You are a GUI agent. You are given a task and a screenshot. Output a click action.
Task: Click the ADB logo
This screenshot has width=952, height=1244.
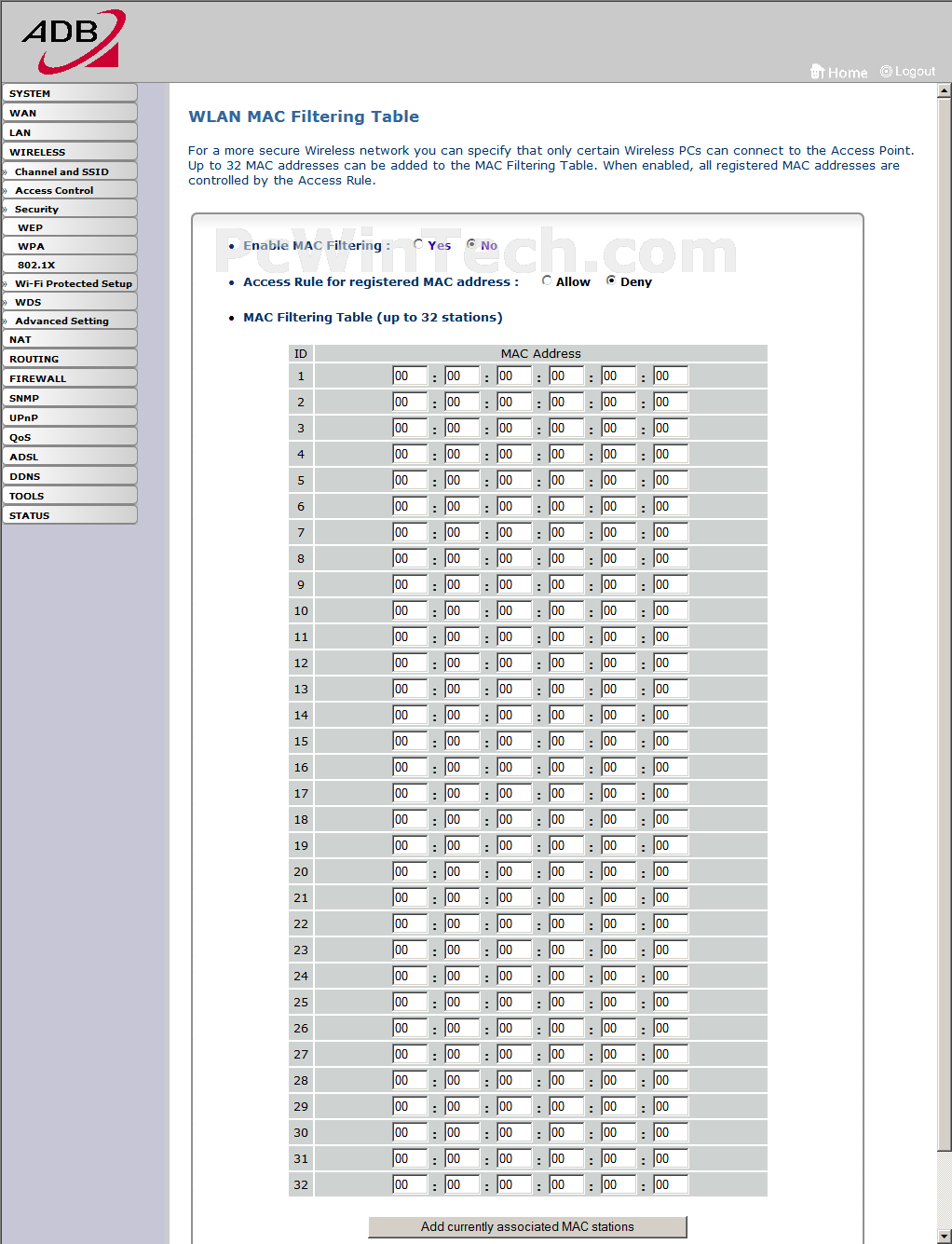click(x=74, y=41)
